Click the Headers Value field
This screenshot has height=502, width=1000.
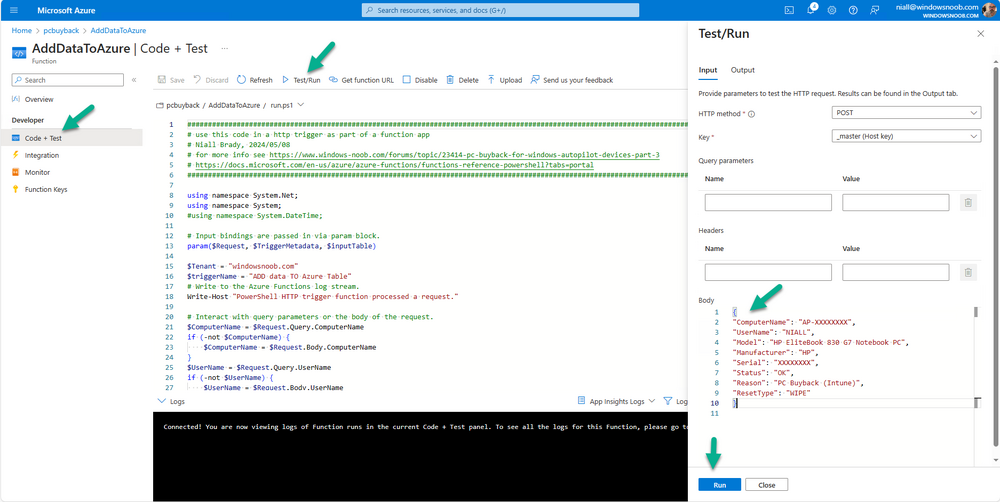[x=895, y=272]
